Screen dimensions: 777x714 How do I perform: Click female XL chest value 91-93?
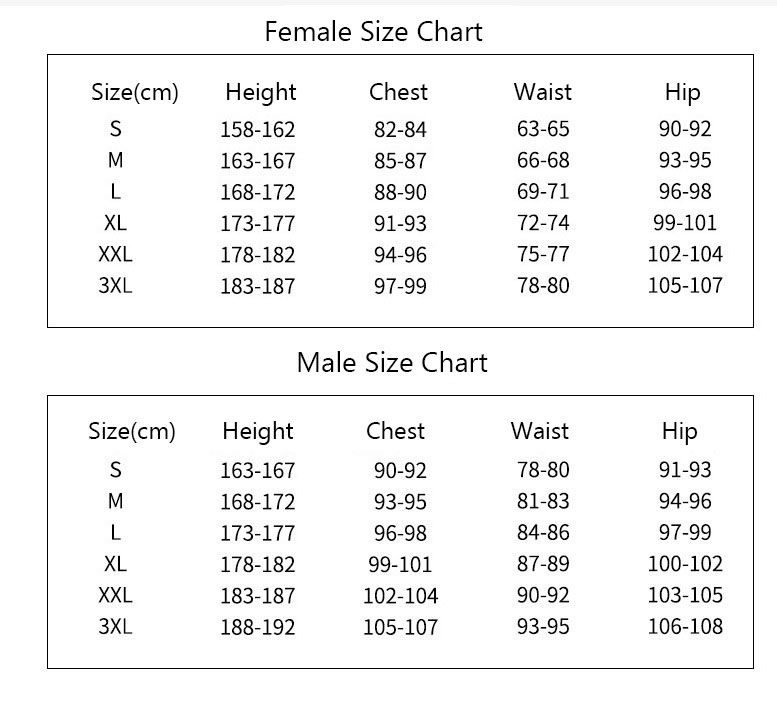400,223
